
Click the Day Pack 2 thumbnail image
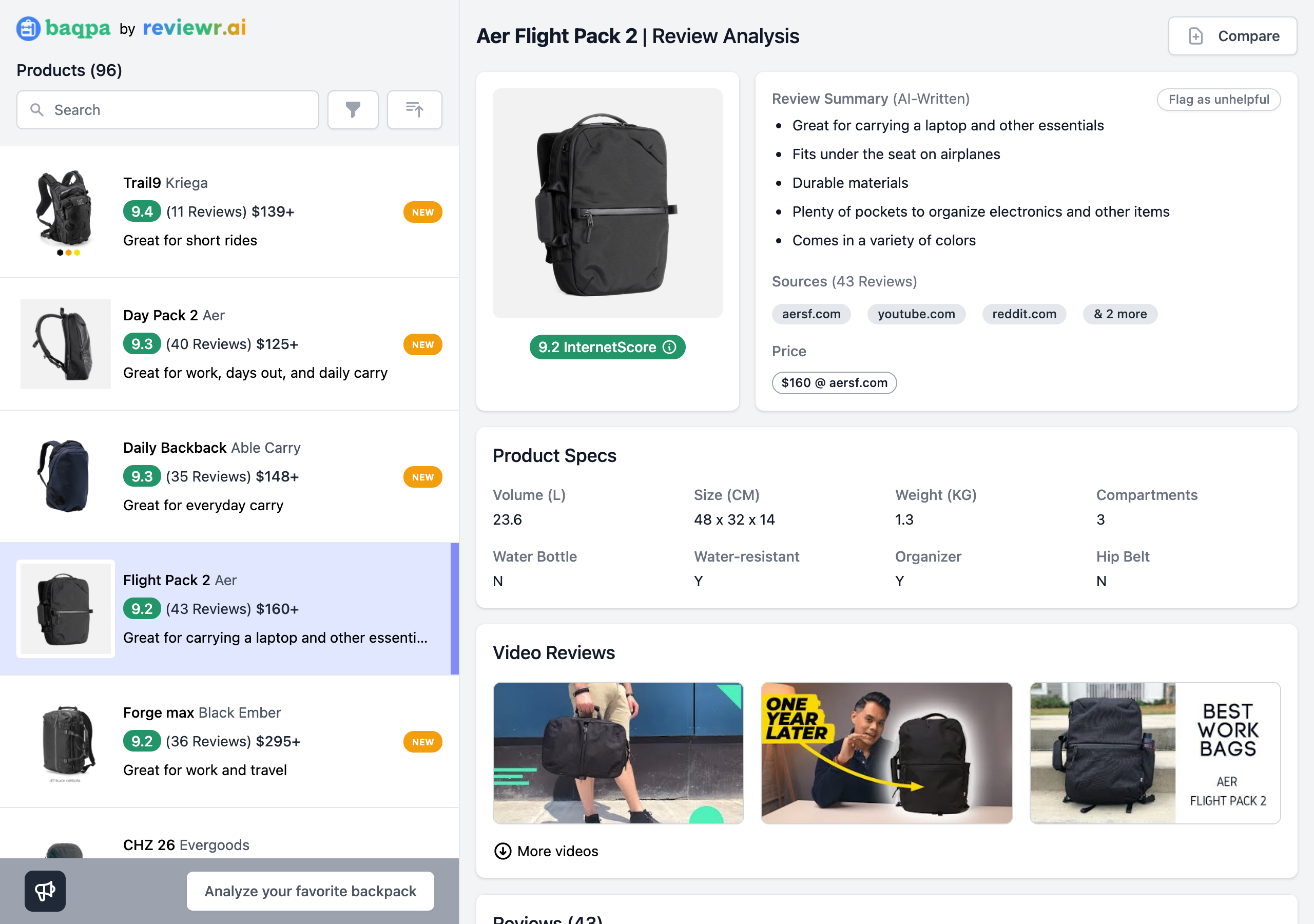[x=66, y=343]
